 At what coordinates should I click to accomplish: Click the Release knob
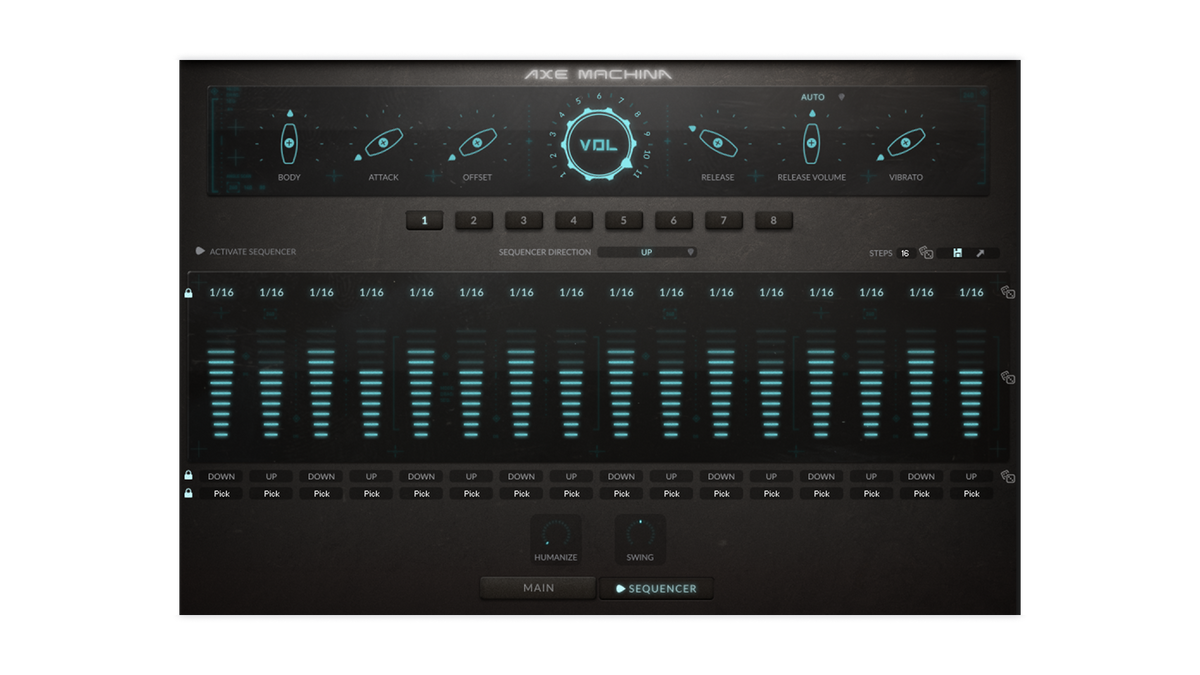[717, 143]
